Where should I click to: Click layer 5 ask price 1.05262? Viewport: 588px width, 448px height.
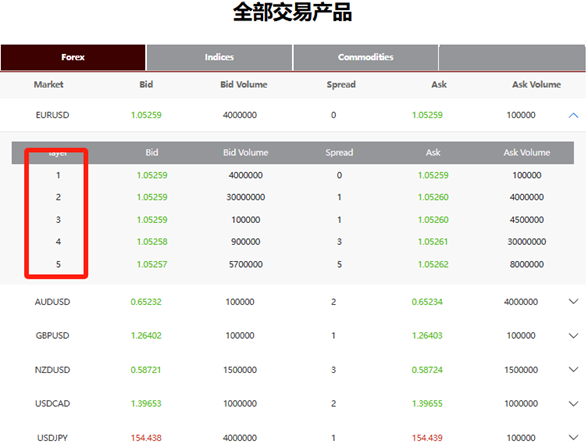[x=433, y=264]
